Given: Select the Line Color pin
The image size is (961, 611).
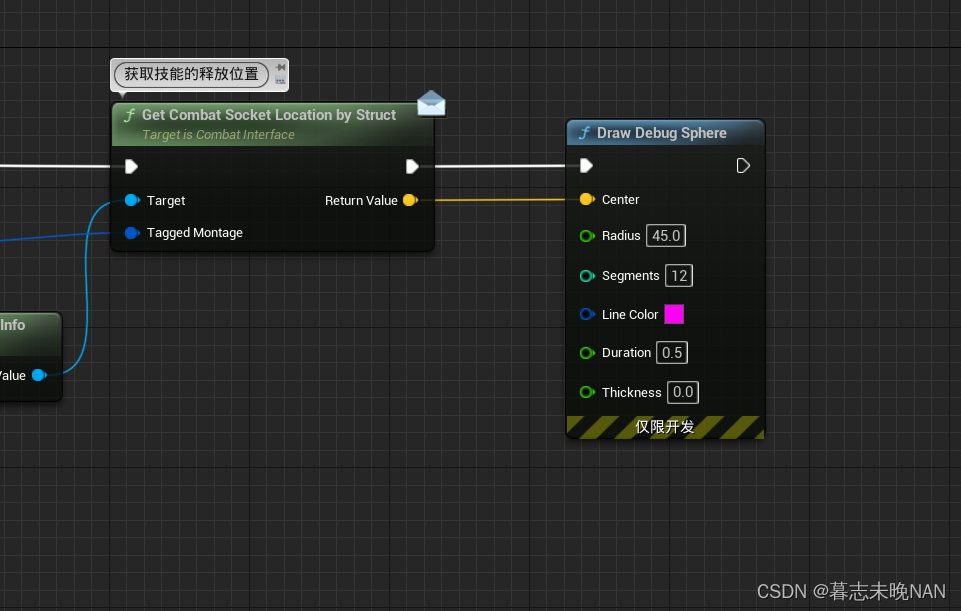Looking at the screenshot, I should pos(587,314).
